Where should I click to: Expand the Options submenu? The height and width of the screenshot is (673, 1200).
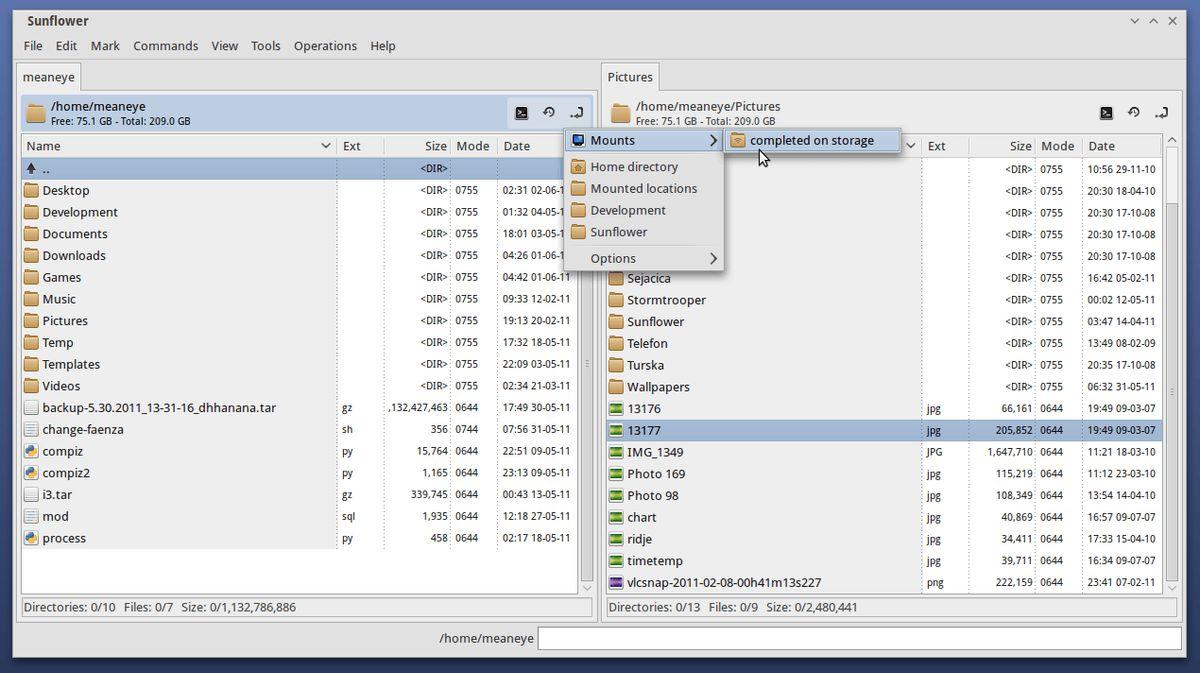[x=643, y=259]
